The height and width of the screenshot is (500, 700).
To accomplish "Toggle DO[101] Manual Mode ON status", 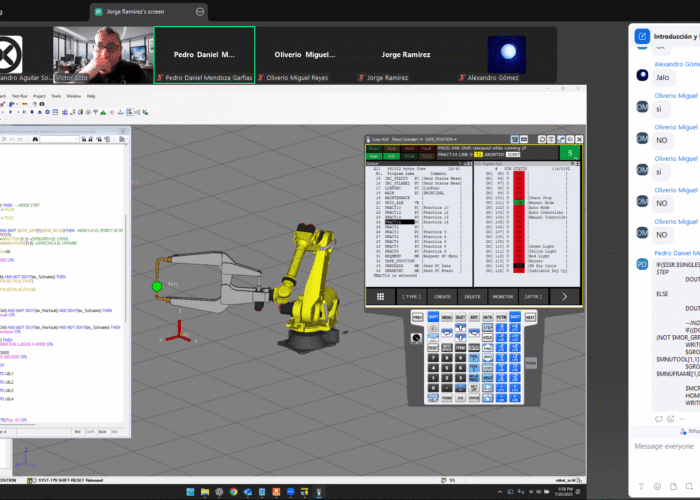I will pos(518,204).
